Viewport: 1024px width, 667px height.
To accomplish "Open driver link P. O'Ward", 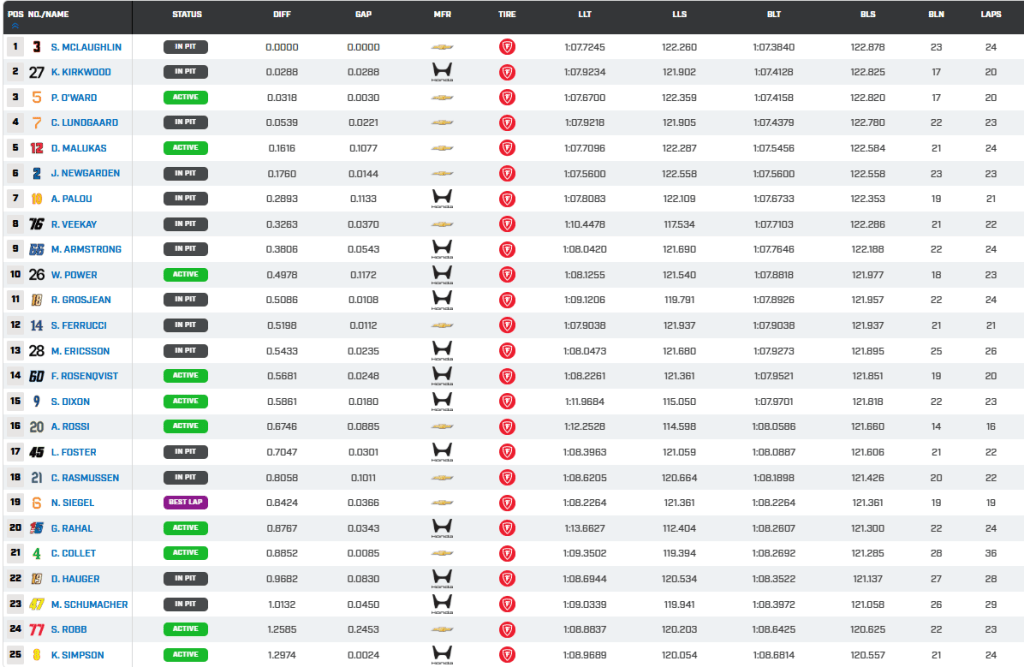I will click(x=74, y=97).
